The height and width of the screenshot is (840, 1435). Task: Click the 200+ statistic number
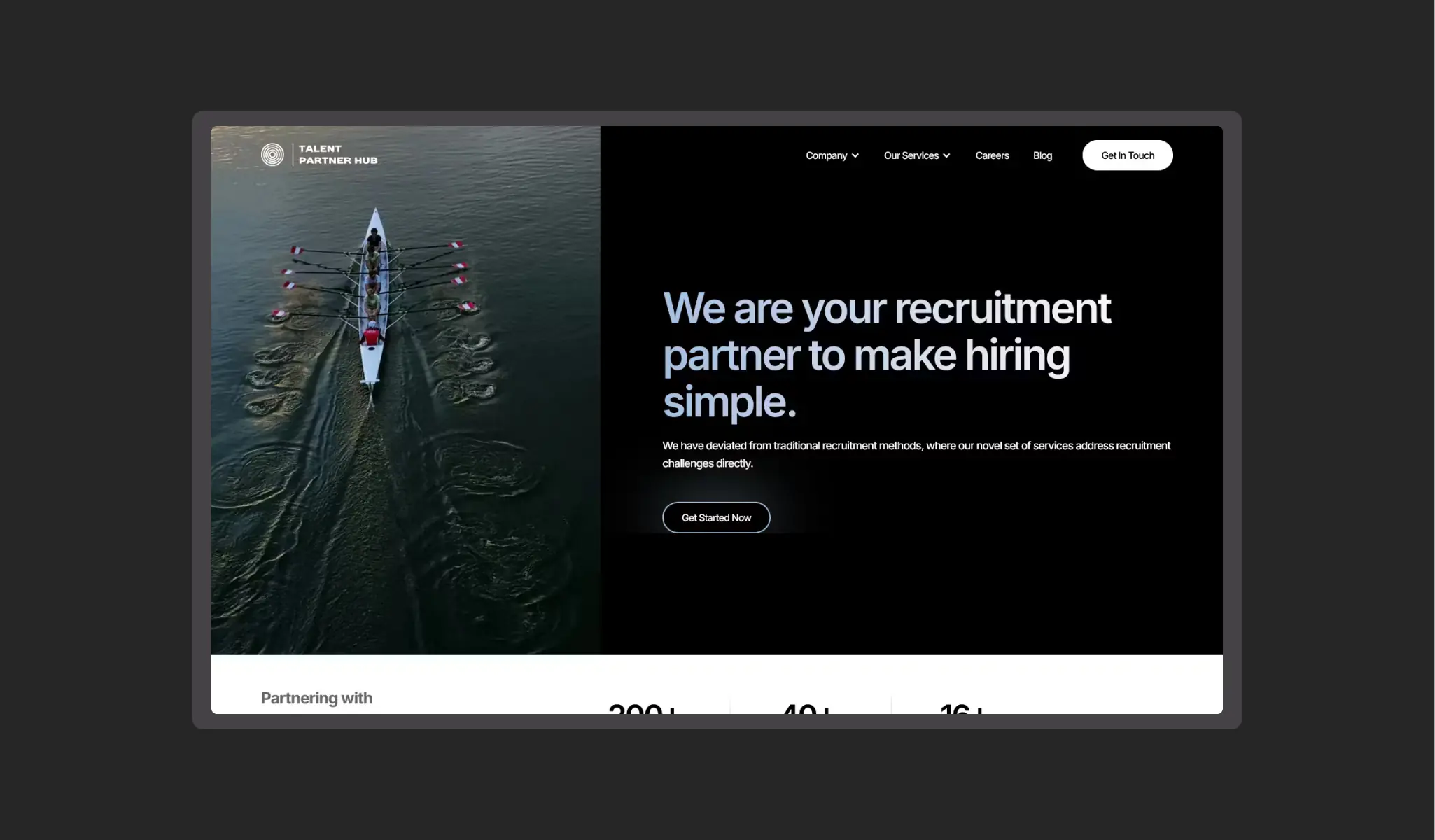(643, 708)
